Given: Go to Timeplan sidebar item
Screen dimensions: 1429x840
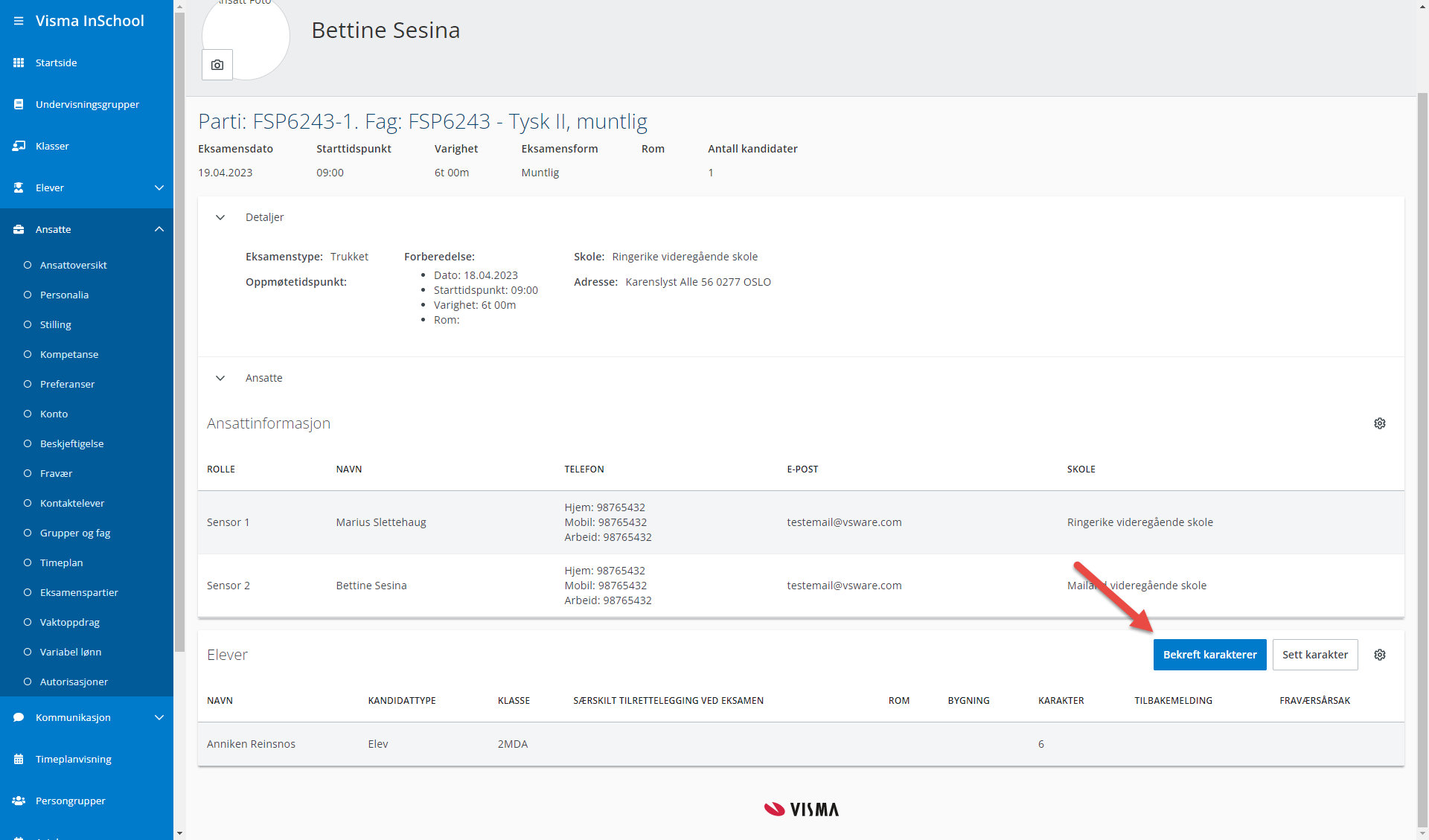Looking at the screenshot, I should (61, 562).
